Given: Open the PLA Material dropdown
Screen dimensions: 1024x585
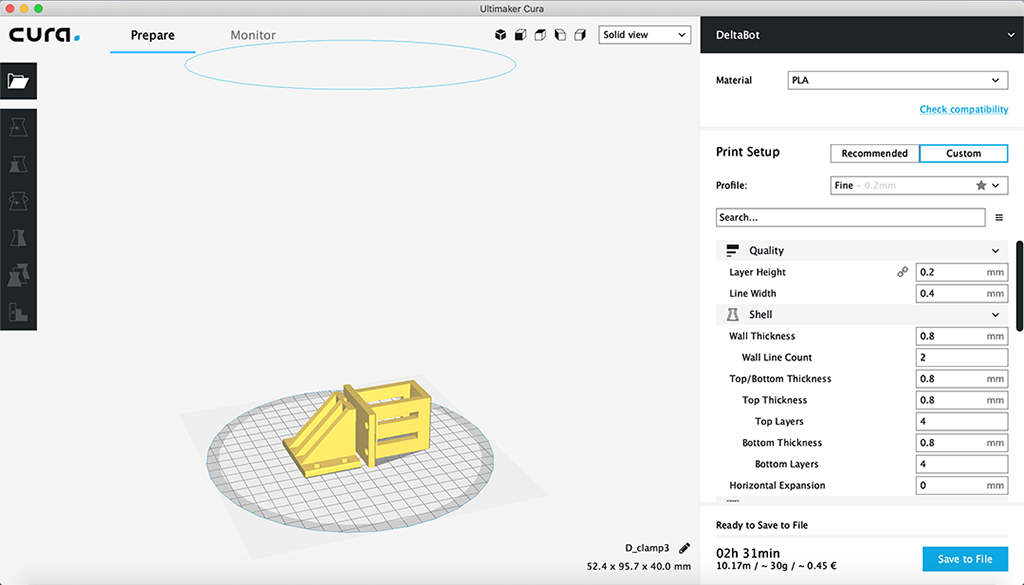Looking at the screenshot, I should (x=897, y=80).
